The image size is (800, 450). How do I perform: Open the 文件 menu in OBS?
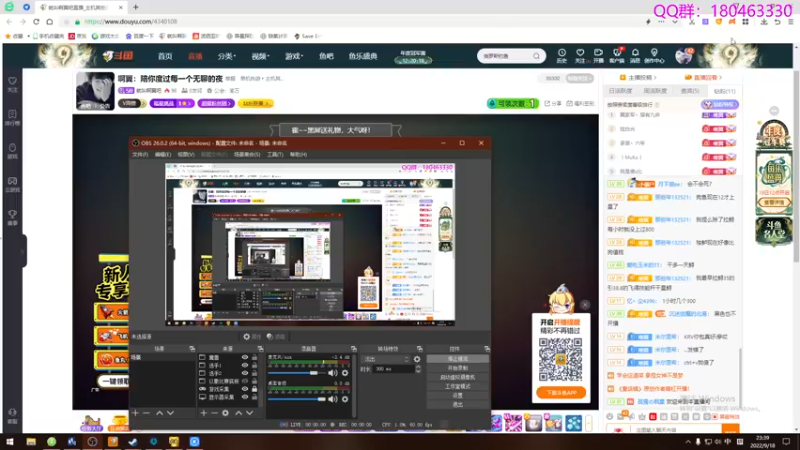click(x=140, y=154)
